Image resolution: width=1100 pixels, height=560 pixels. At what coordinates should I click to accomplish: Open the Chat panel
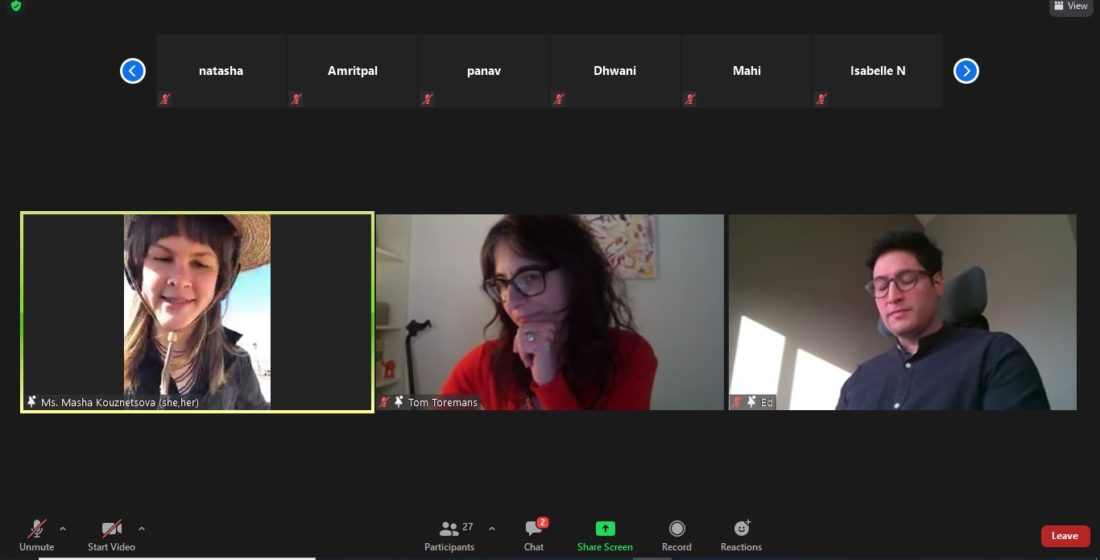pyautogui.click(x=534, y=535)
